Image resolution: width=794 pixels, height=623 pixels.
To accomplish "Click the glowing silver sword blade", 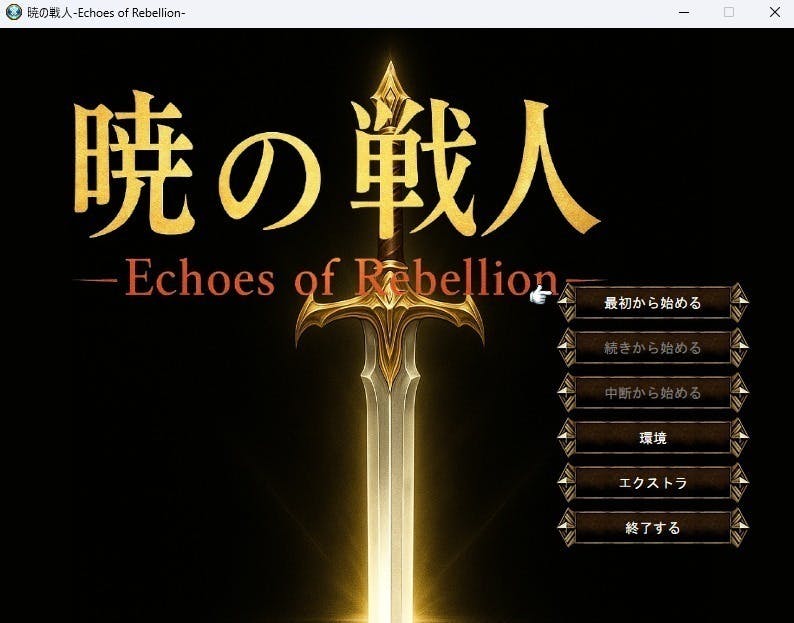I will (388, 470).
